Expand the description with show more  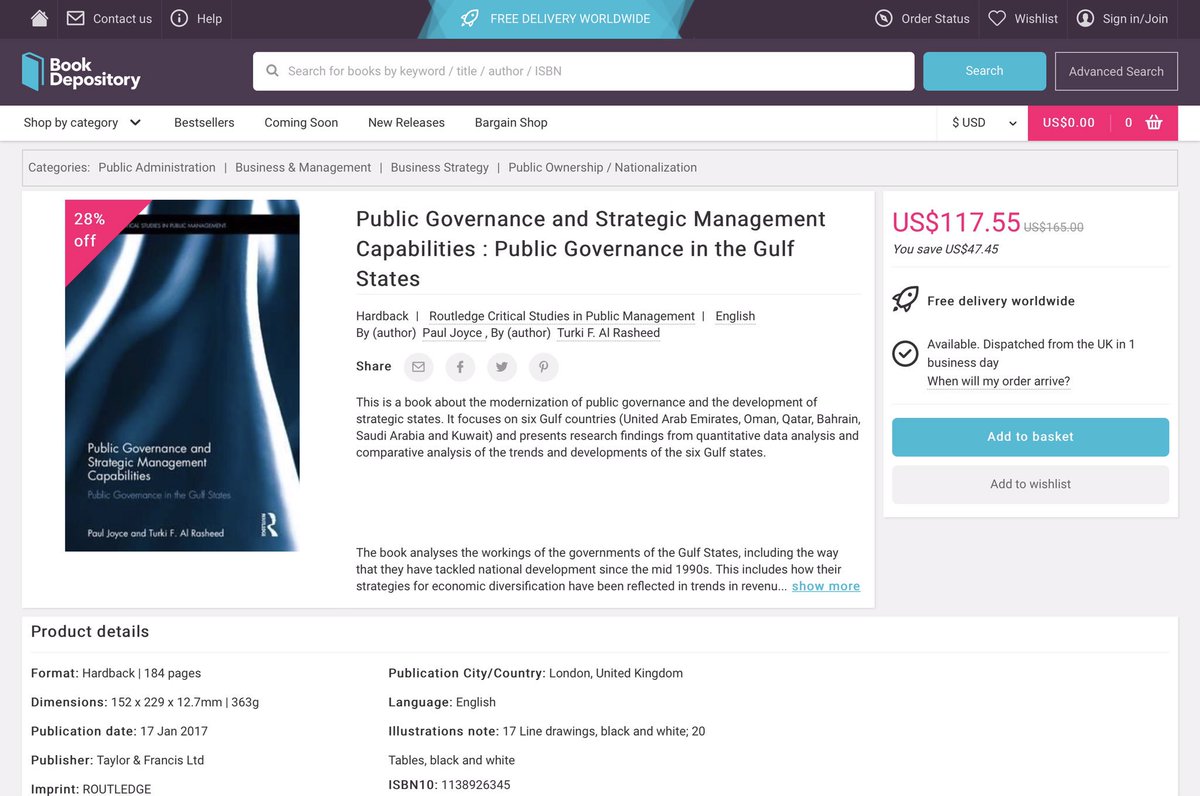click(825, 586)
